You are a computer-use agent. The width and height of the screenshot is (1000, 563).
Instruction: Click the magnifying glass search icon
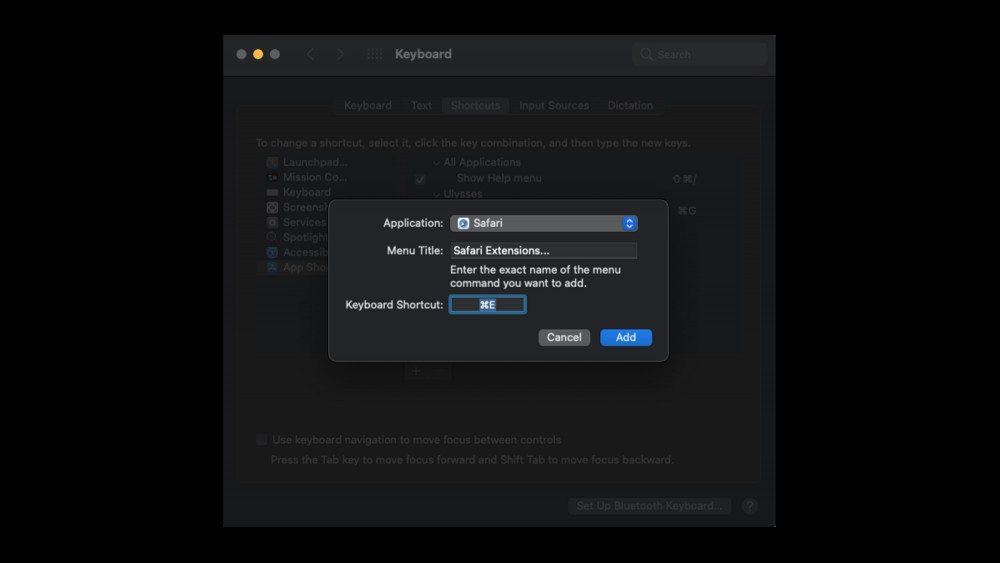point(646,54)
